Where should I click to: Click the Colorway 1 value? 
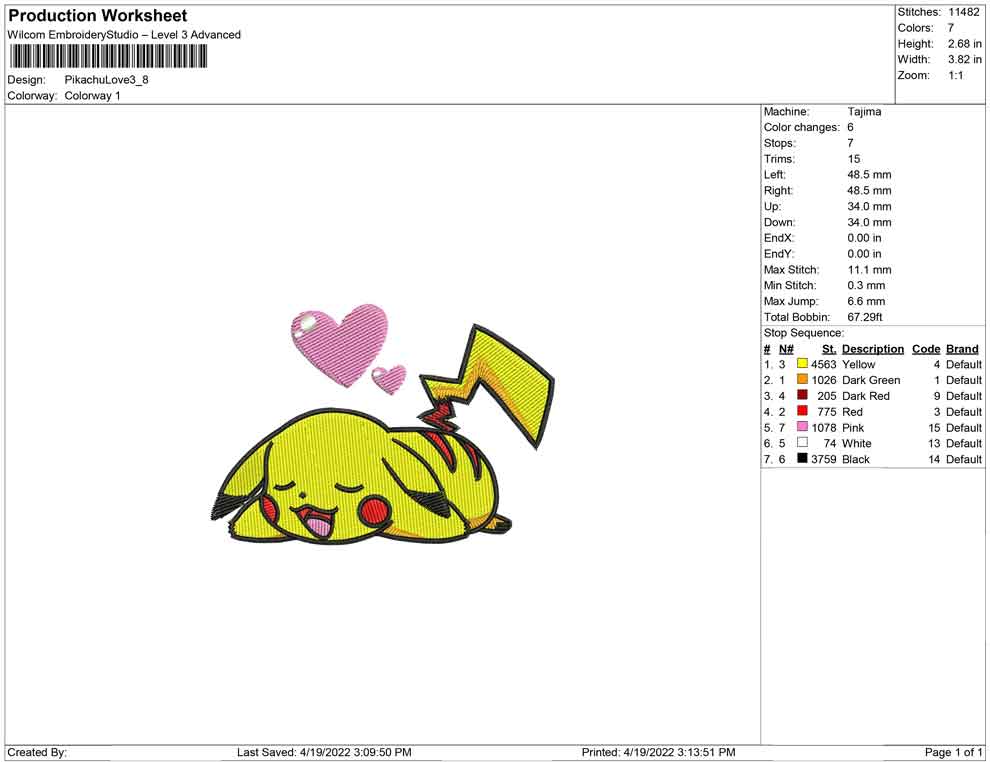coord(92,96)
